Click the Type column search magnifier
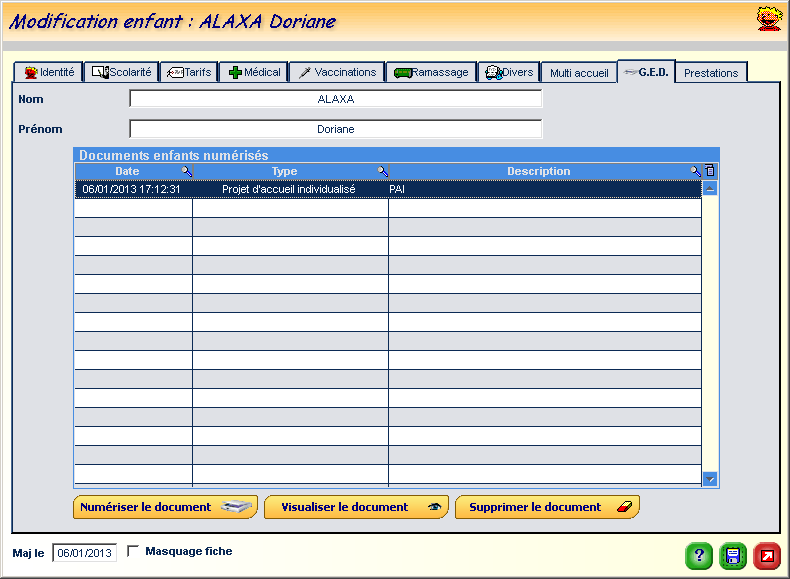 pos(382,171)
